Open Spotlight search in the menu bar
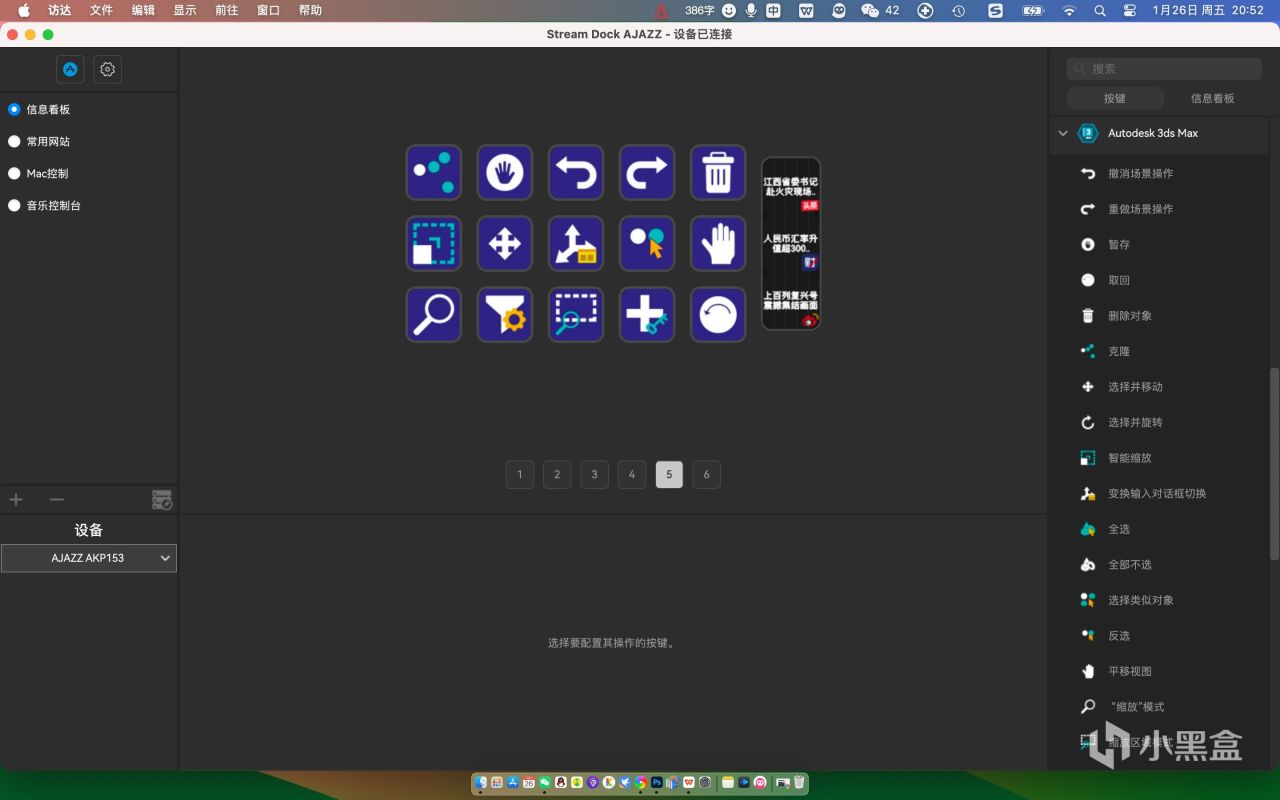Image resolution: width=1280 pixels, height=800 pixels. (x=1100, y=10)
